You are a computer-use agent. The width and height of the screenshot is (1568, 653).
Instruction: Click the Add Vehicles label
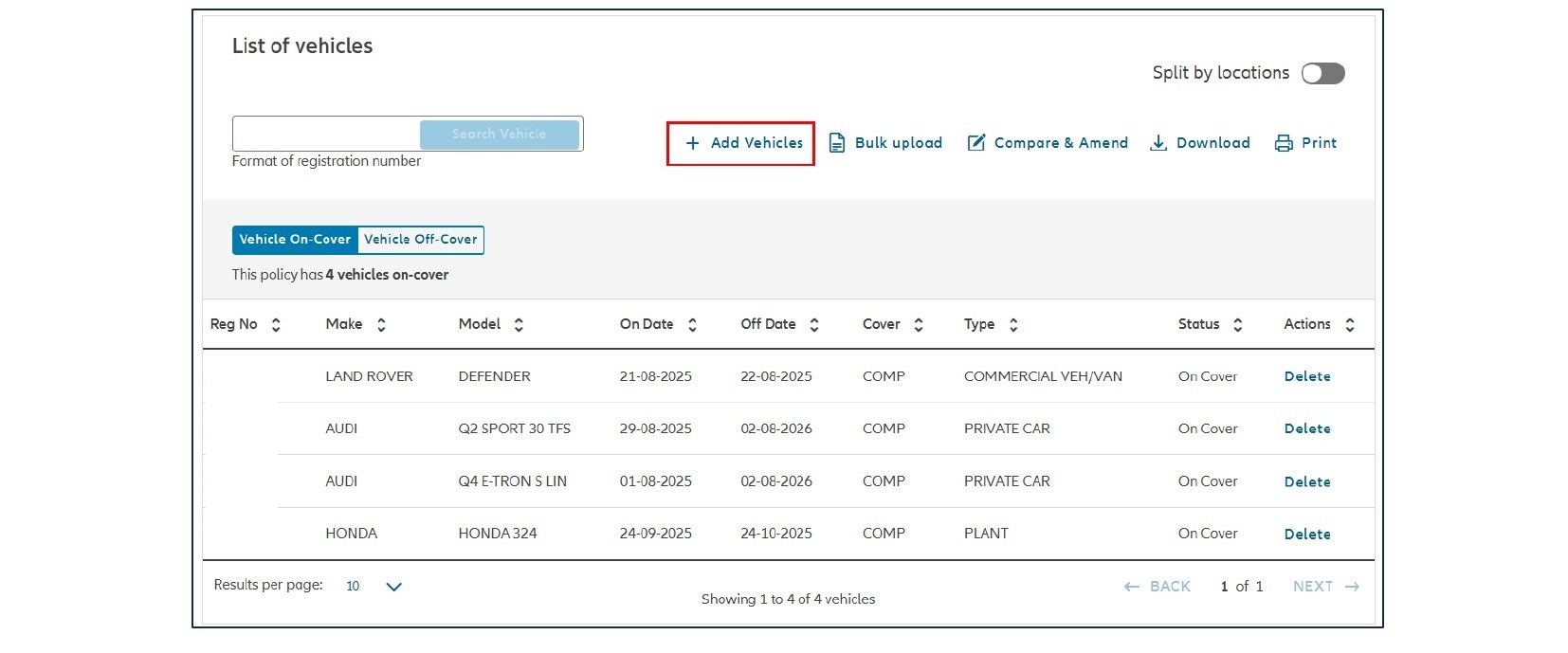coord(757,143)
